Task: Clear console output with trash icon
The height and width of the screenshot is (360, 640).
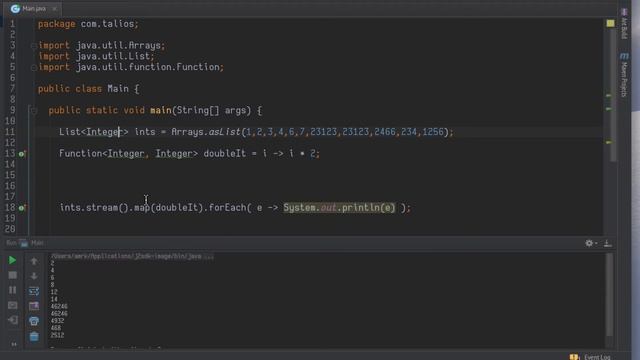Action: click(x=34, y=336)
